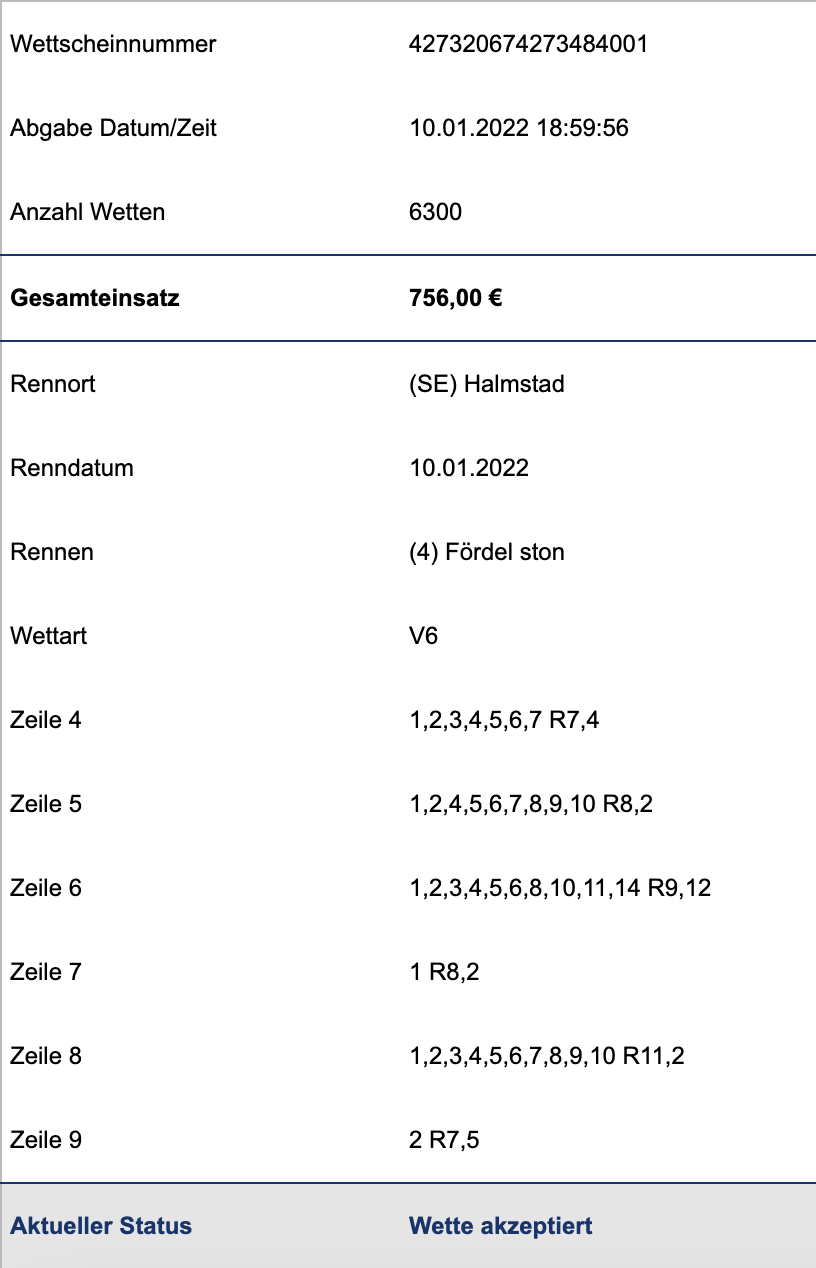Click the Renndatum label

72,468
